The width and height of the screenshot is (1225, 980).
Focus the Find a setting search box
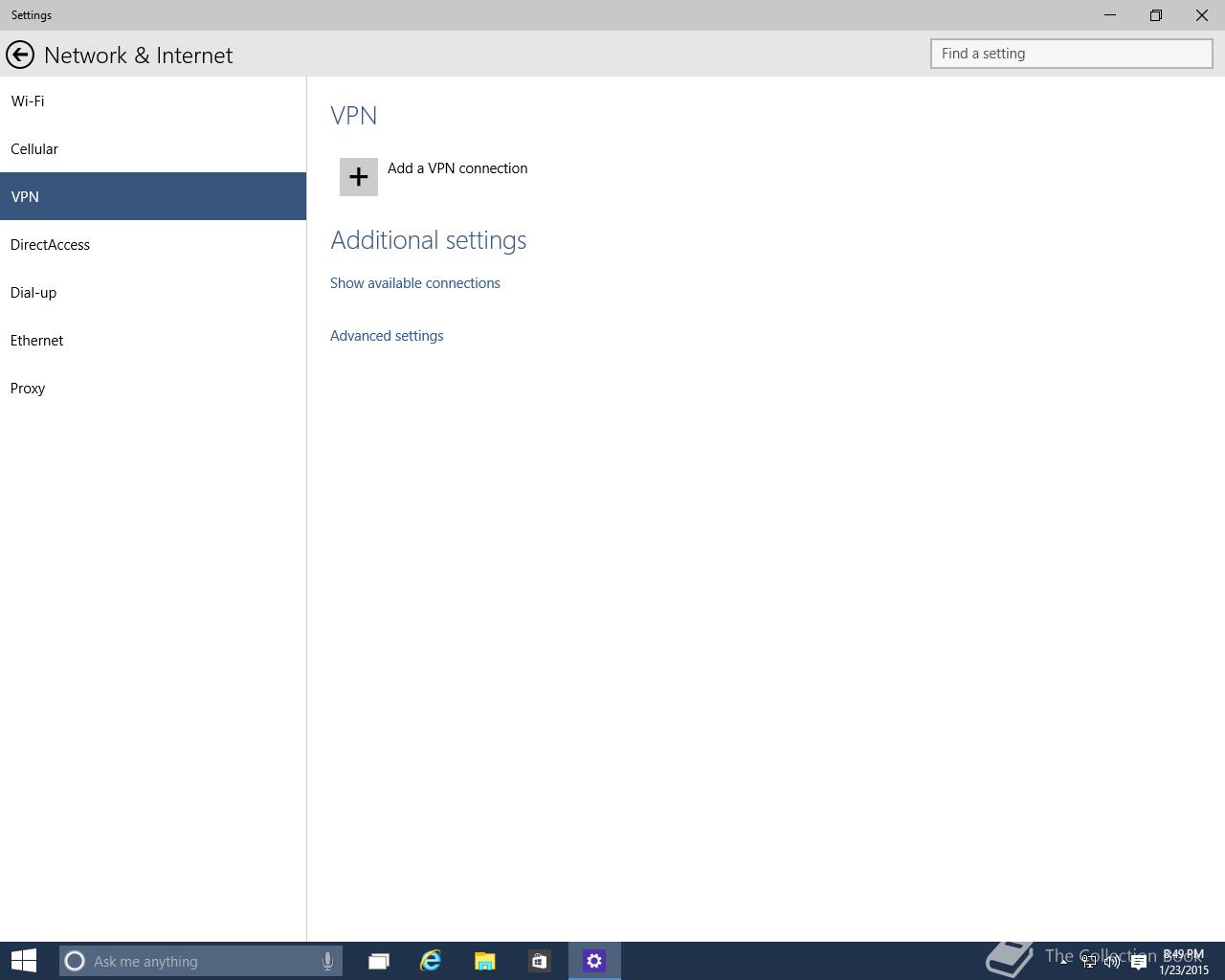(1072, 54)
